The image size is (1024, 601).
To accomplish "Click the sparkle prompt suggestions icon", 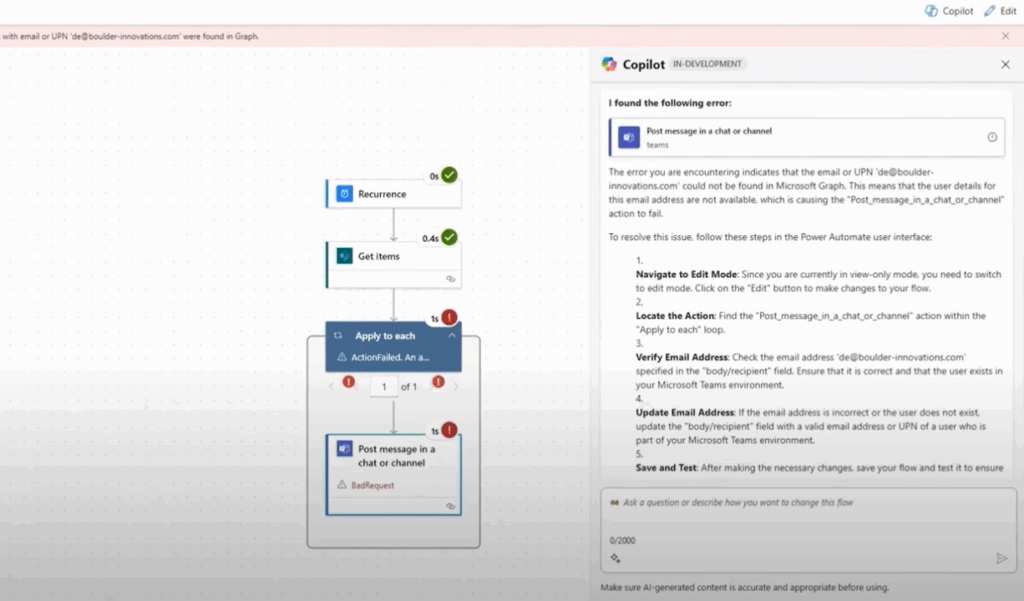I will click(x=615, y=559).
